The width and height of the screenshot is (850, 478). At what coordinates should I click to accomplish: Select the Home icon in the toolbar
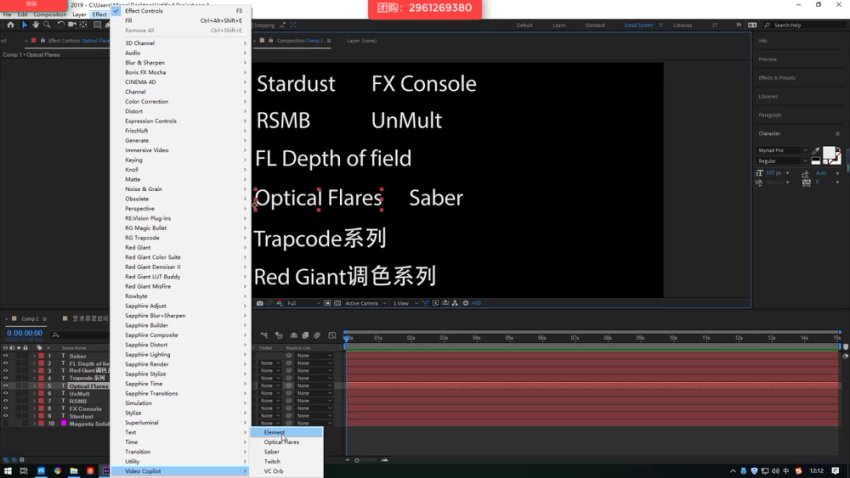(10, 25)
